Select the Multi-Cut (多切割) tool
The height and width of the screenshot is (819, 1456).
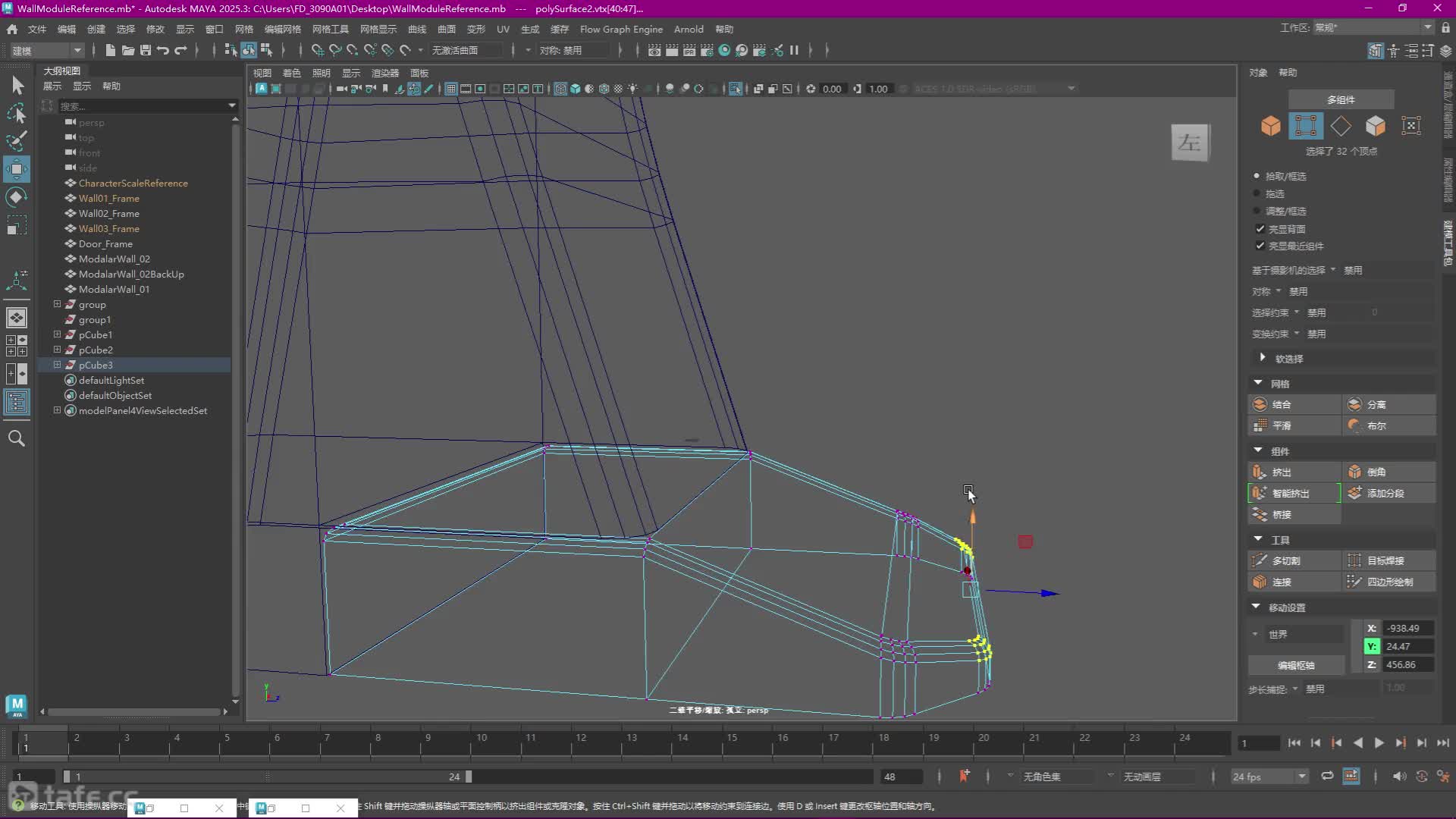tap(1285, 560)
